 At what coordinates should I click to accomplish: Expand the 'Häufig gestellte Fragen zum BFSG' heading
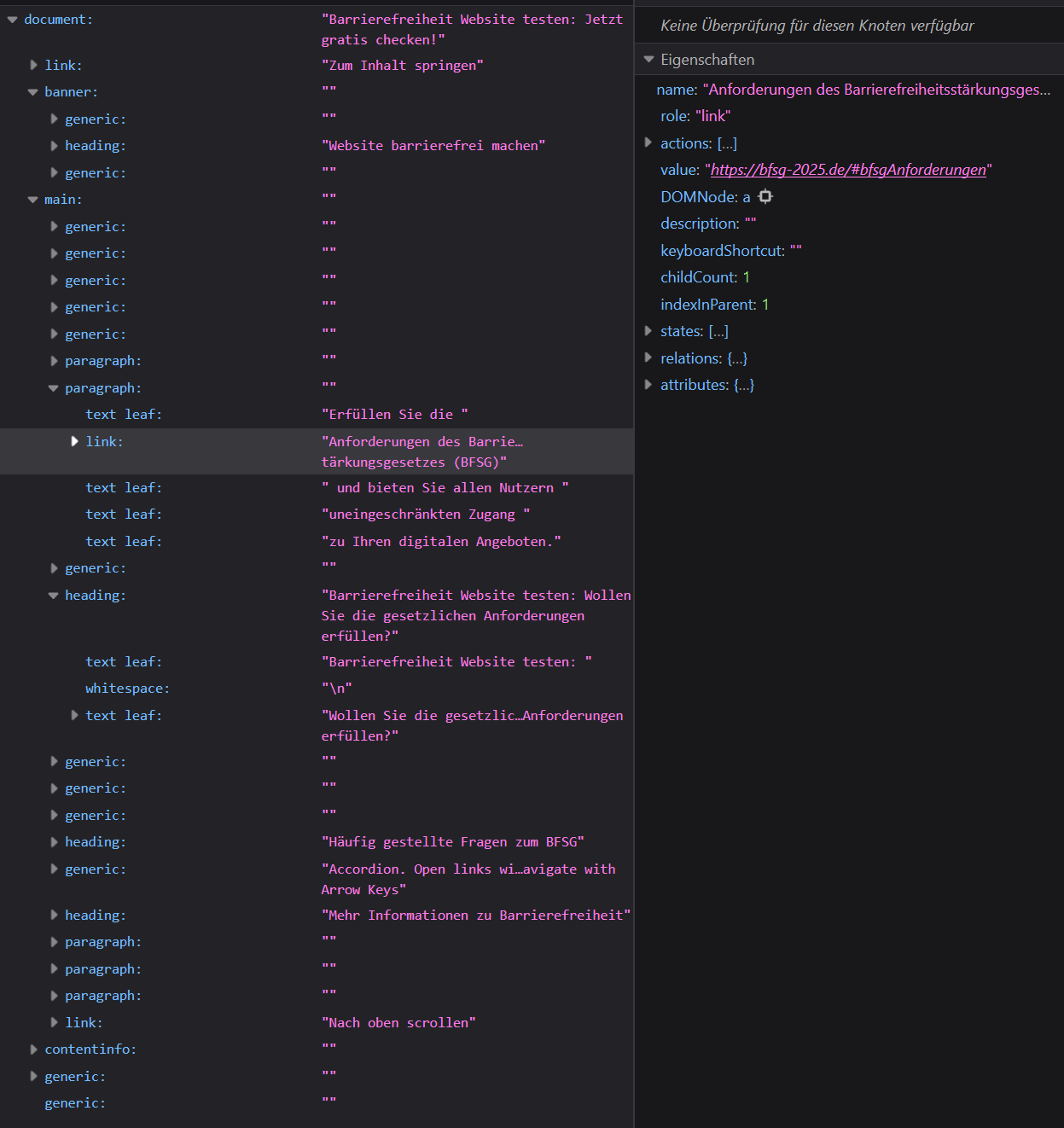pyautogui.click(x=54, y=842)
